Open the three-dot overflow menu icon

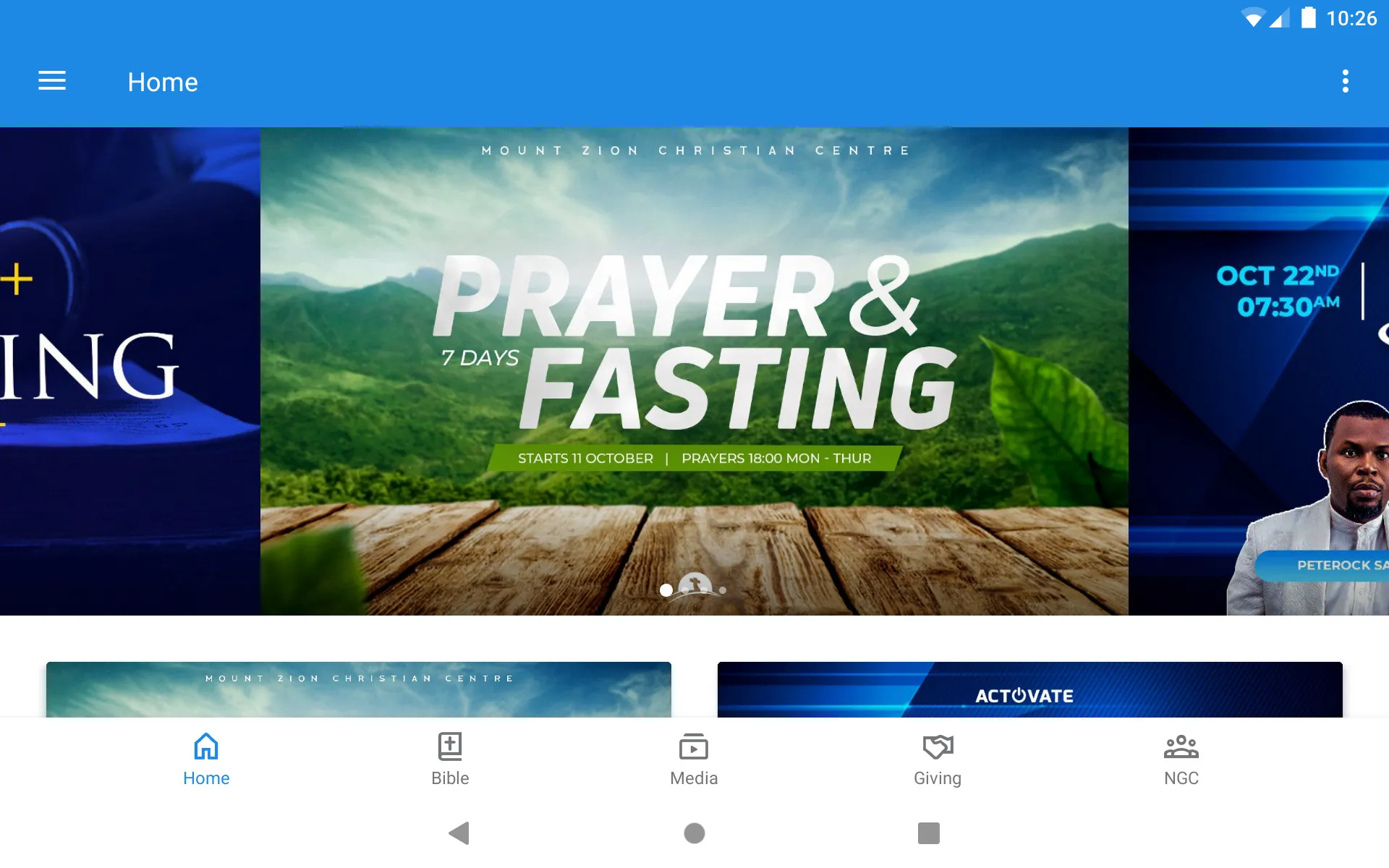point(1346,81)
